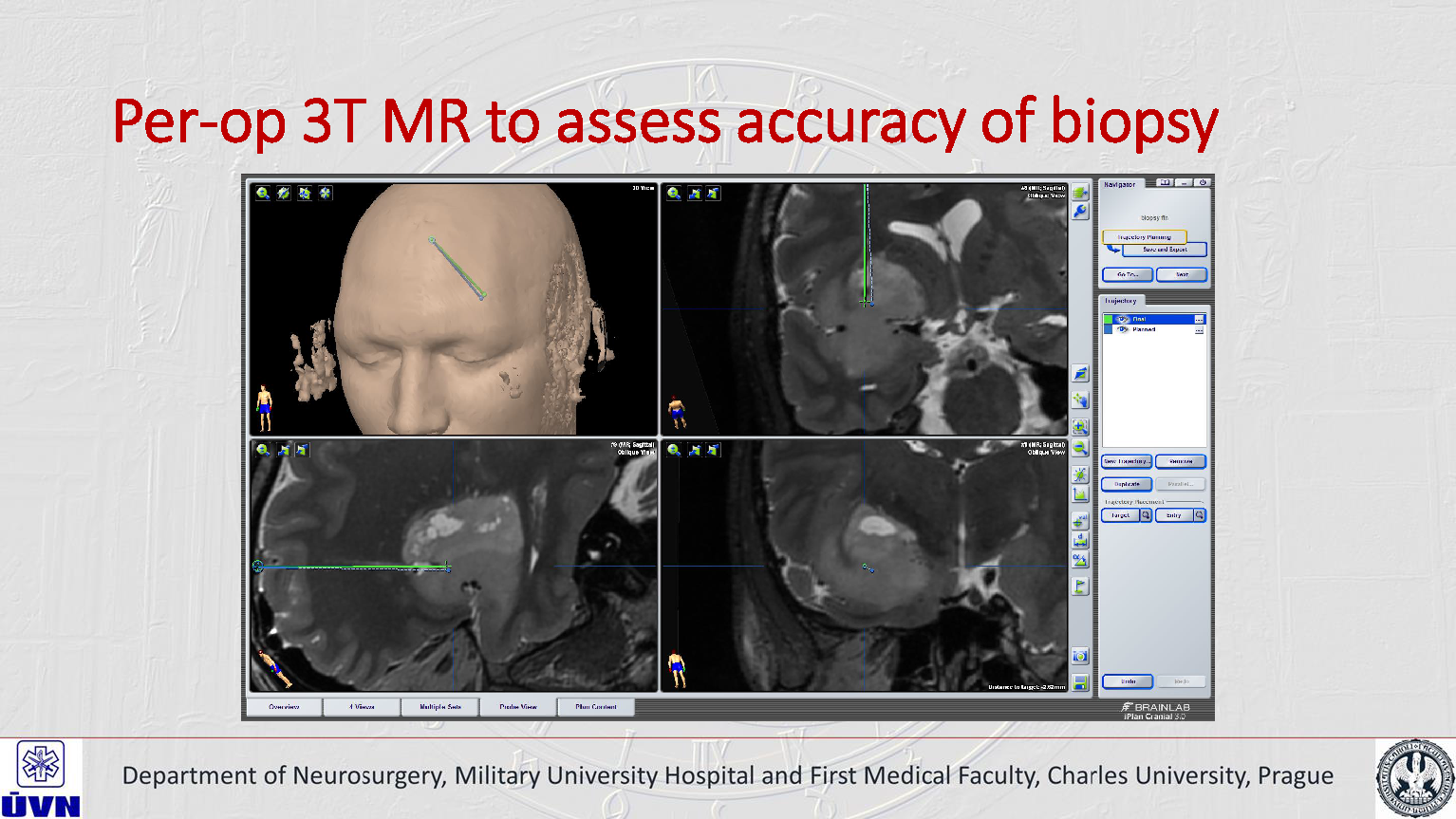Toggle visibility eye of the Final trajectory
The height and width of the screenshot is (819, 1456).
pyautogui.click(x=1123, y=320)
